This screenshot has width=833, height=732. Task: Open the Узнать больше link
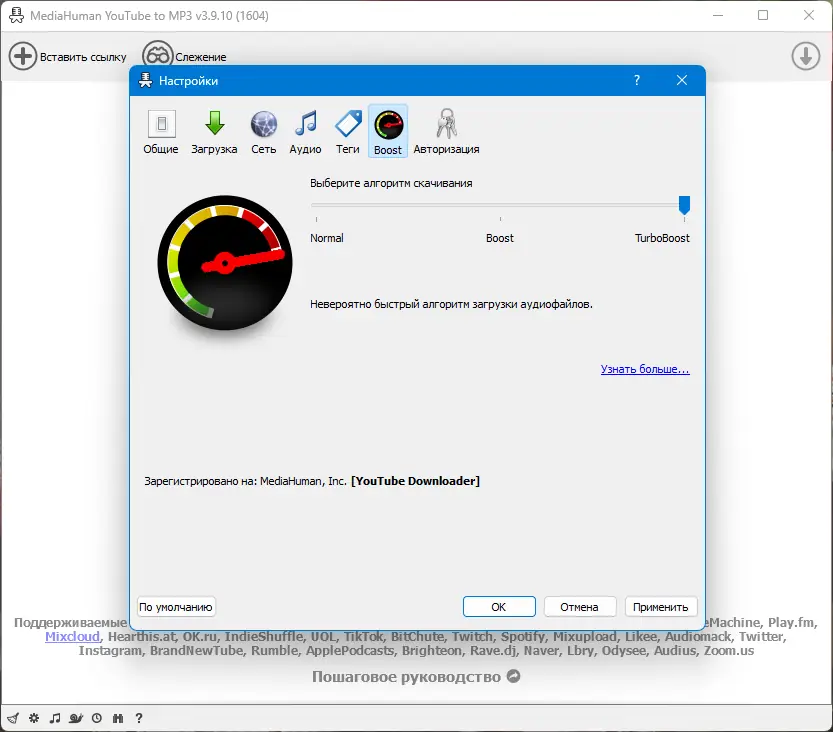point(645,369)
